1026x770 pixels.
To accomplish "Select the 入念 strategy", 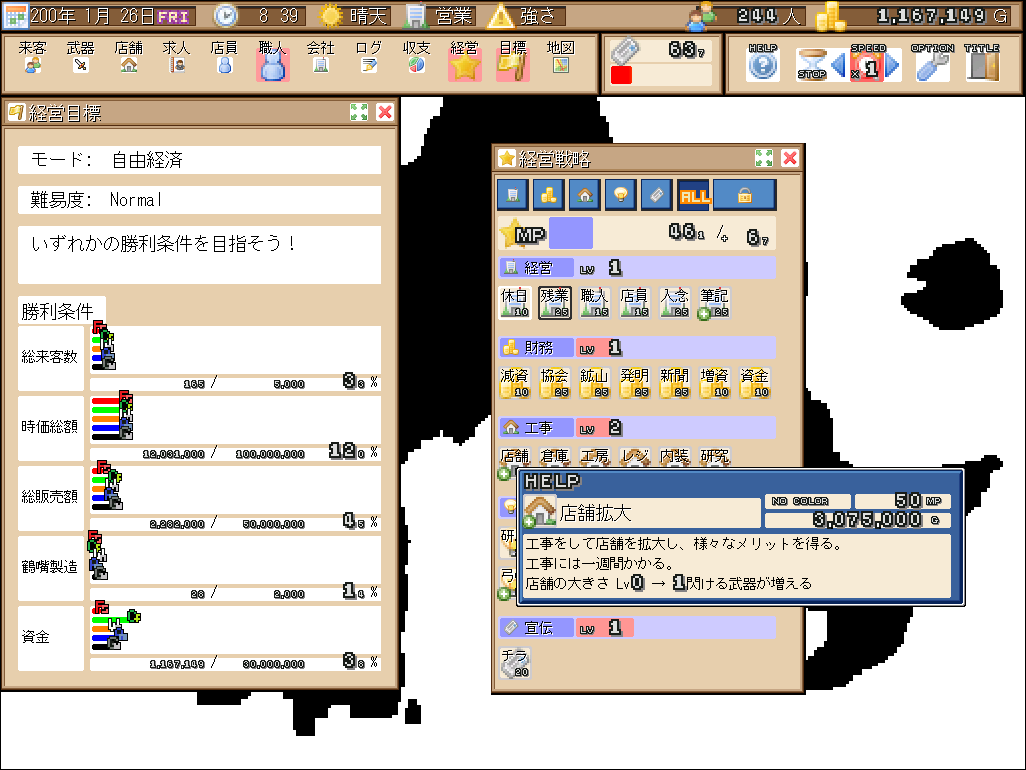I will coord(675,302).
